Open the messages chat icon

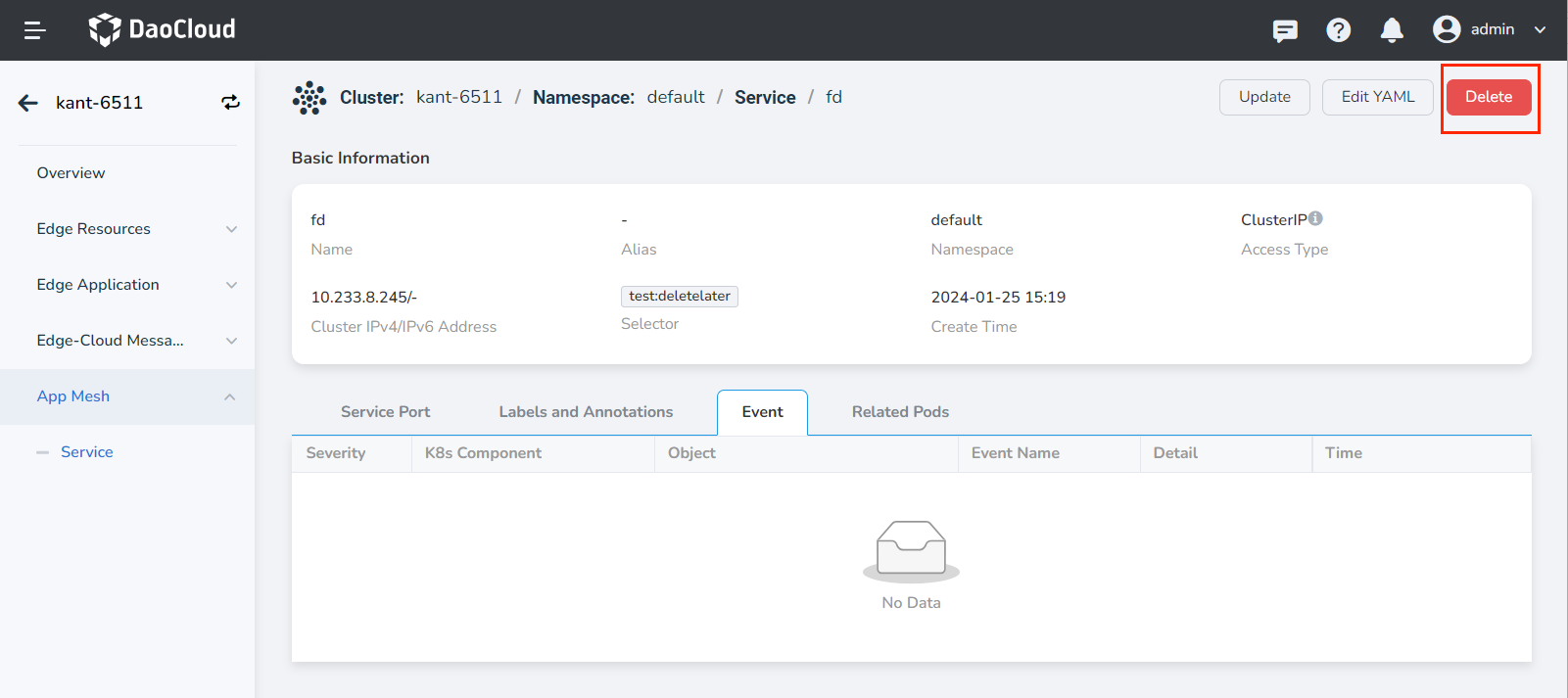pyautogui.click(x=1285, y=30)
